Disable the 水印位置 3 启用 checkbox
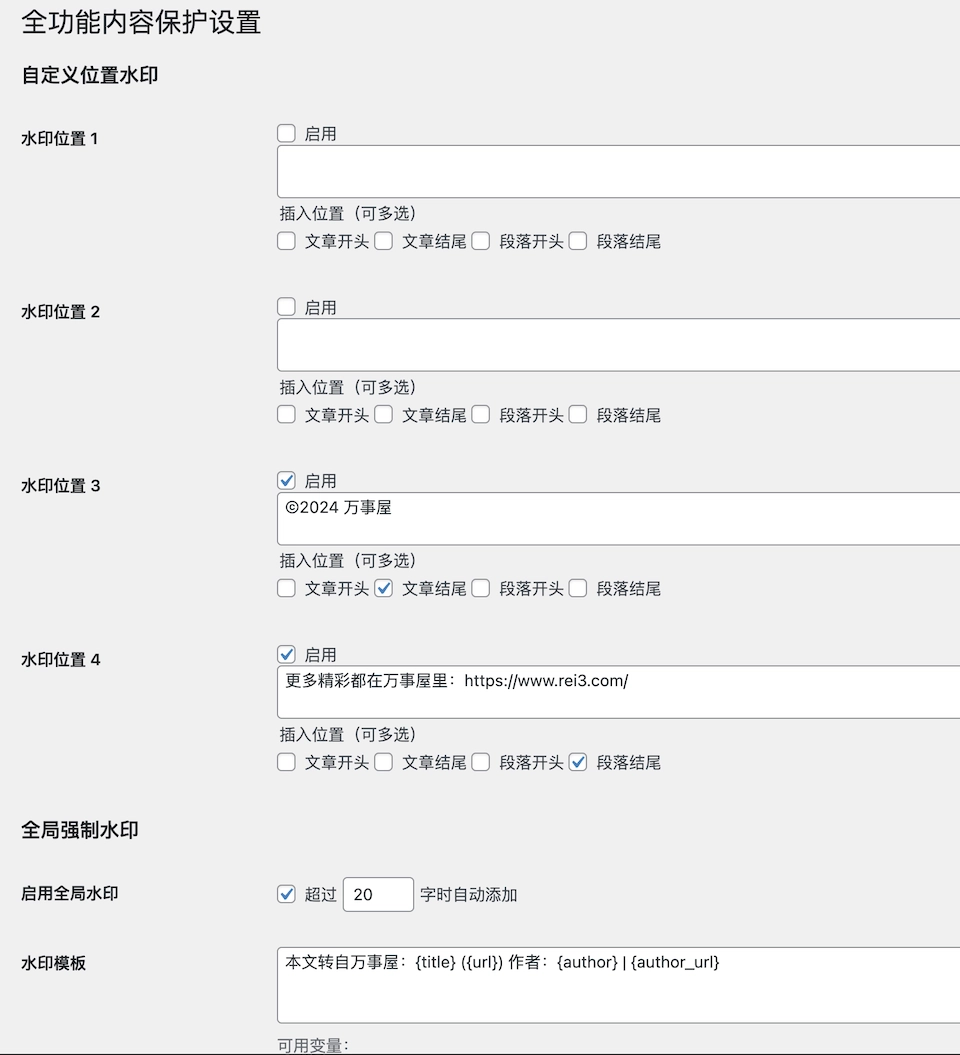The width and height of the screenshot is (960, 1055). point(287,480)
